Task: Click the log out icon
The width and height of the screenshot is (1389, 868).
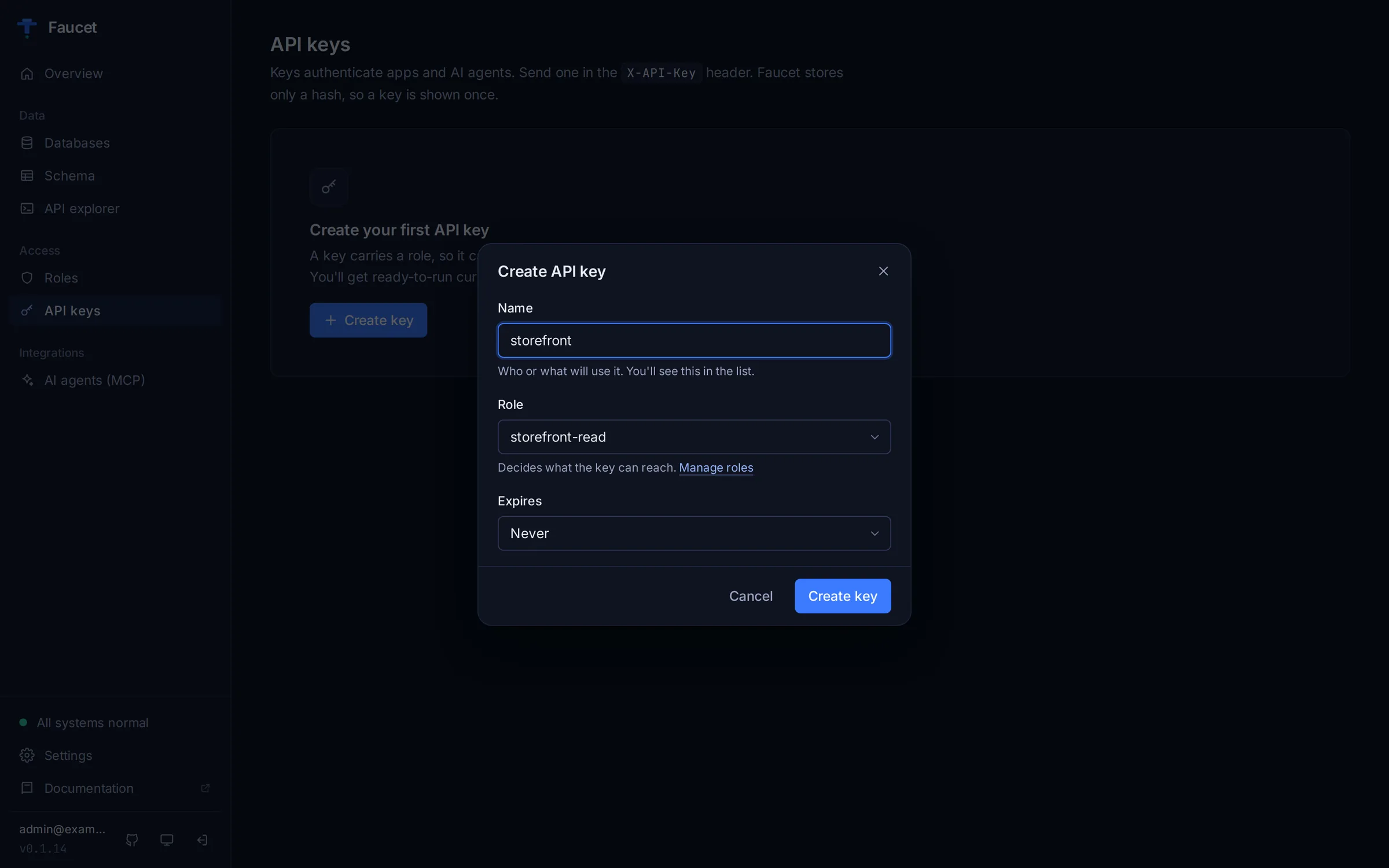Action: [202, 840]
